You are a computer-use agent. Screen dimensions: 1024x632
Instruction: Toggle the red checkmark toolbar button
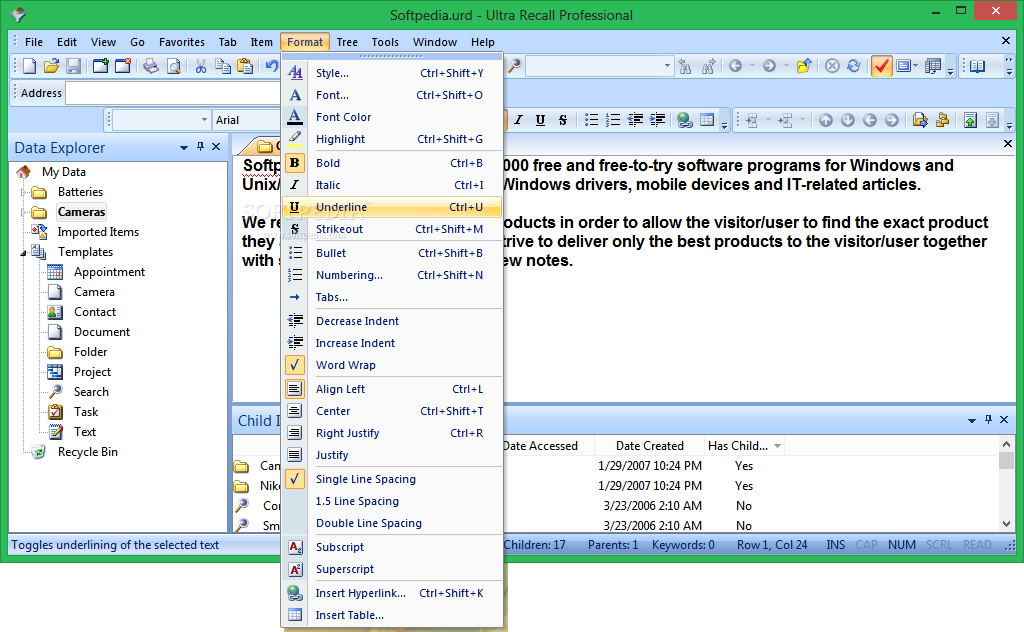881,66
